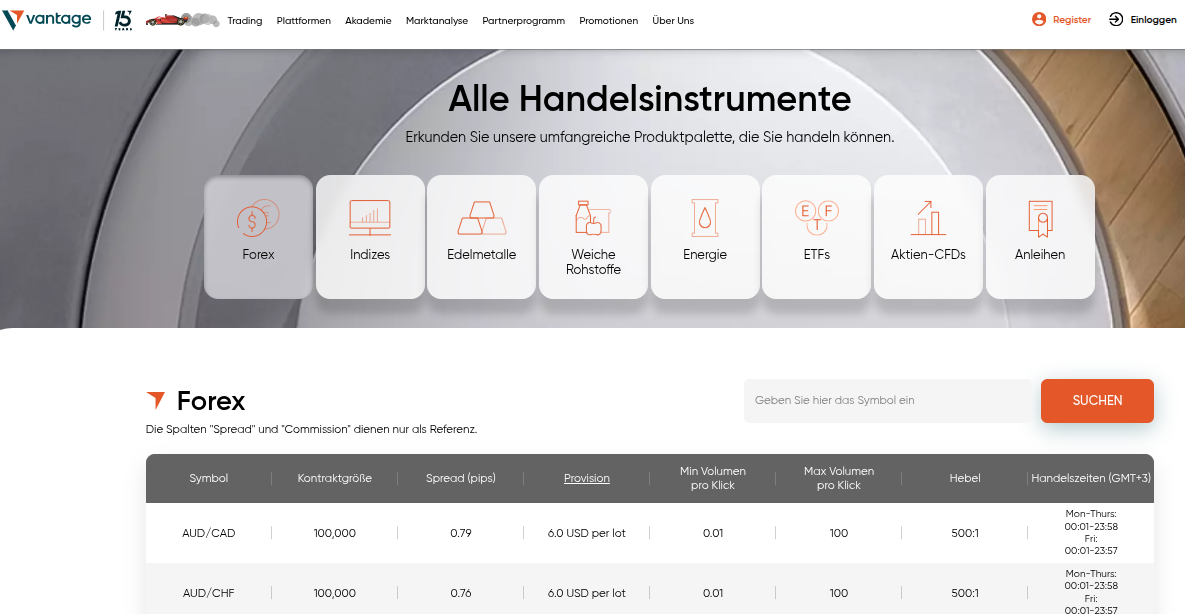Click the Vantage logo
The width and height of the screenshot is (1185, 614).
47,18
